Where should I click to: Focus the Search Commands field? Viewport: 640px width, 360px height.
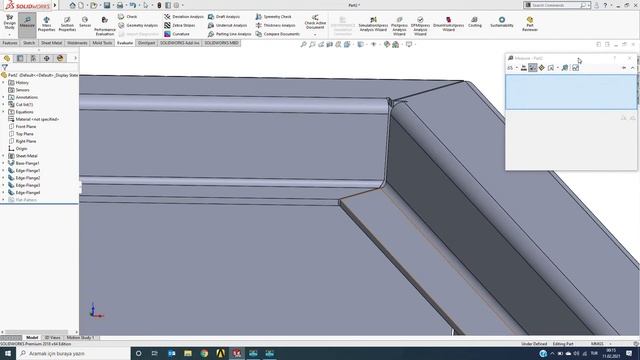557,5
